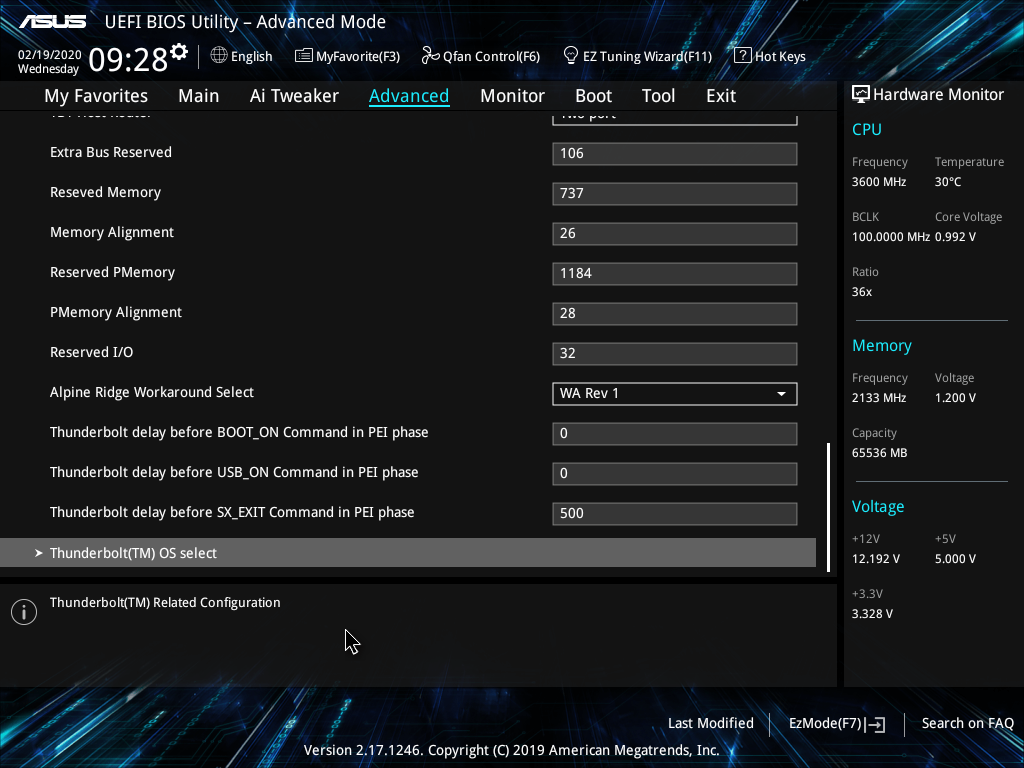The width and height of the screenshot is (1024, 768).
Task: Click the BOOT_ON Command delay field
Action: pyautogui.click(x=675, y=434)
